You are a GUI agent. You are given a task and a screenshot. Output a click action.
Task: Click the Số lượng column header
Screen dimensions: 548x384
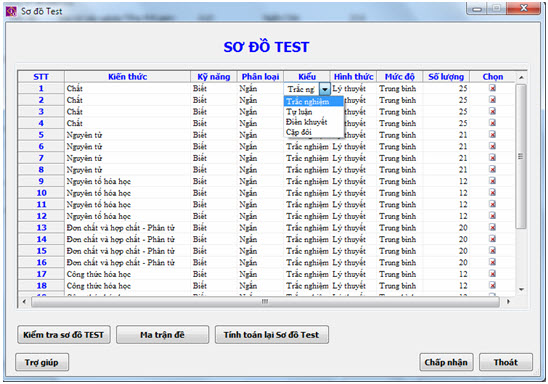click(x=446, y=77)
